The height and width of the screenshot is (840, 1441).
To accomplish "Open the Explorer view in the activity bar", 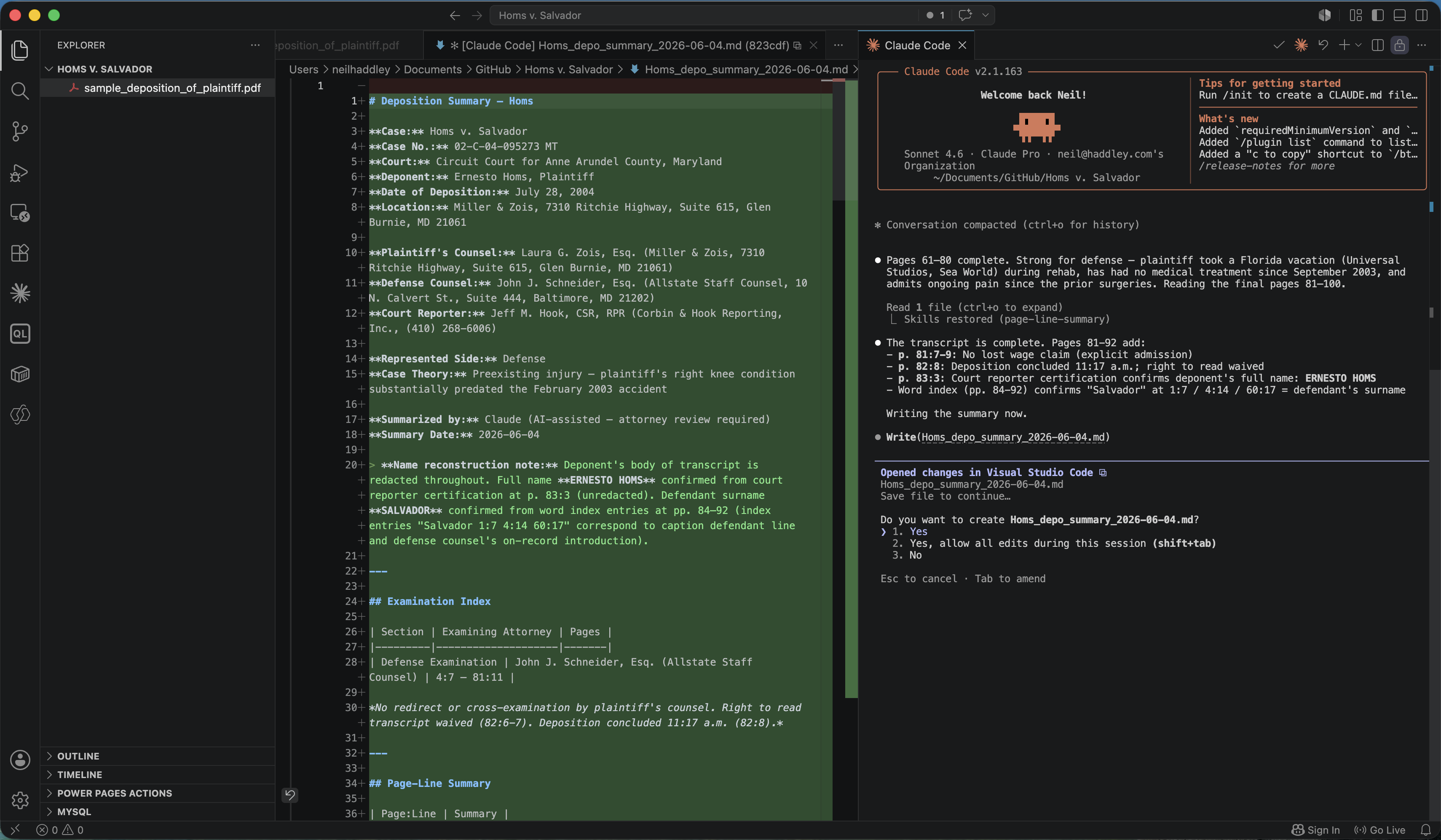I will 20,50.
